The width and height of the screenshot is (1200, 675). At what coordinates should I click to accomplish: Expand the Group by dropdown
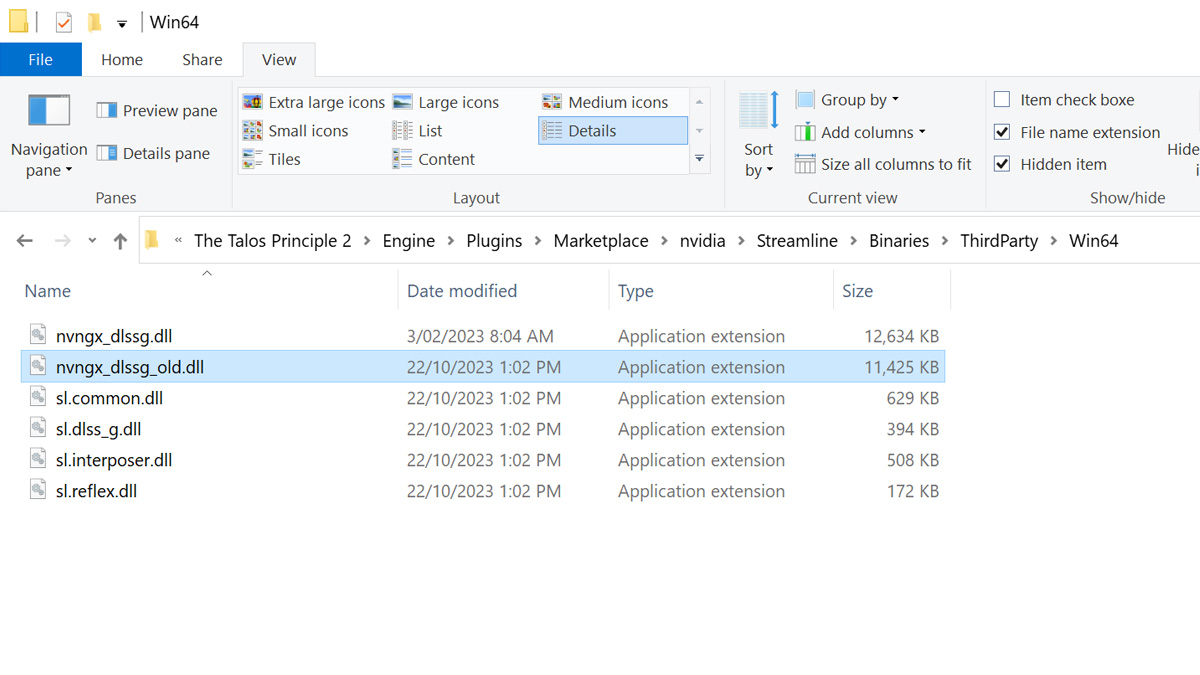(847, 100)
